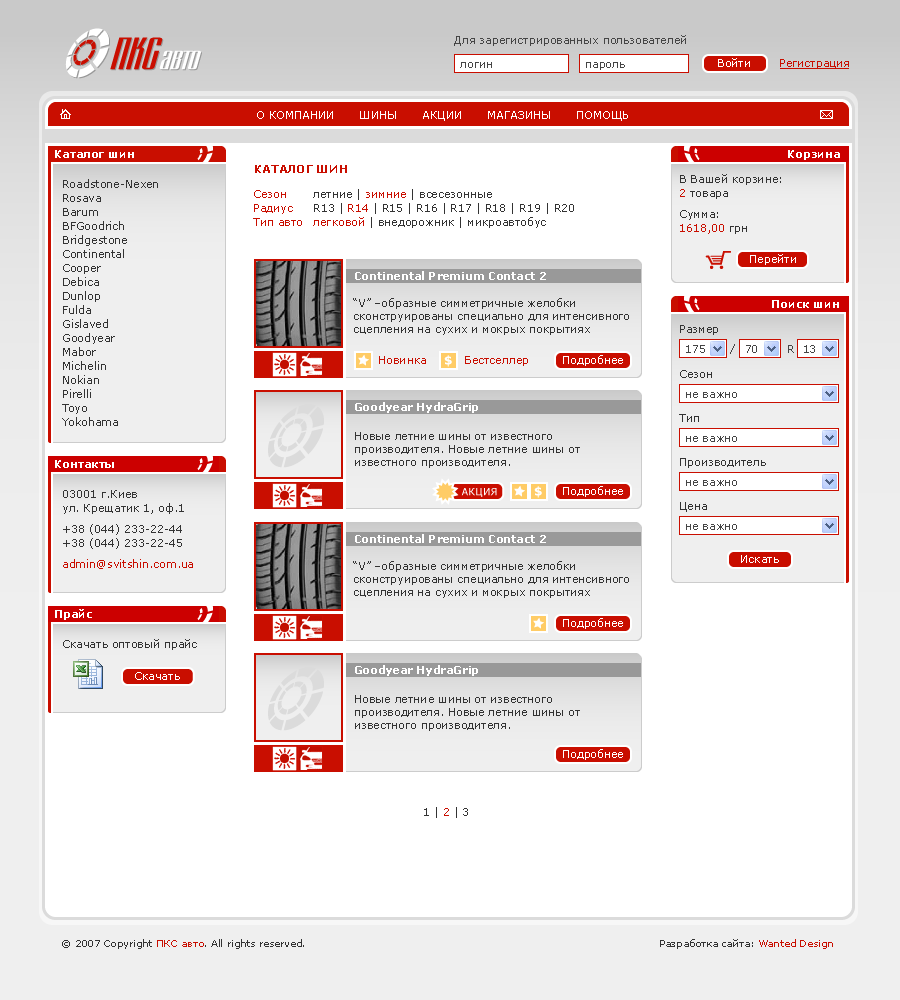This screenshot has width=900, height=1000.
Task: Open the tire width 175 dropdown
Action: point(702,349)
